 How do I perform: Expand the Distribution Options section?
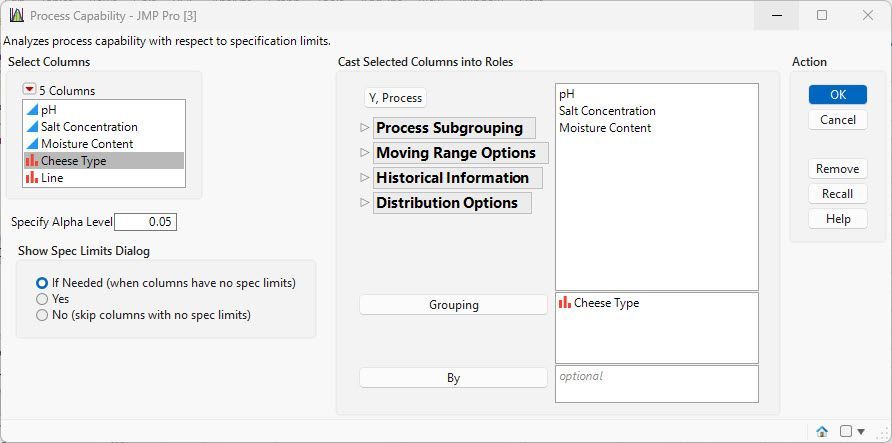pos(364,203)
